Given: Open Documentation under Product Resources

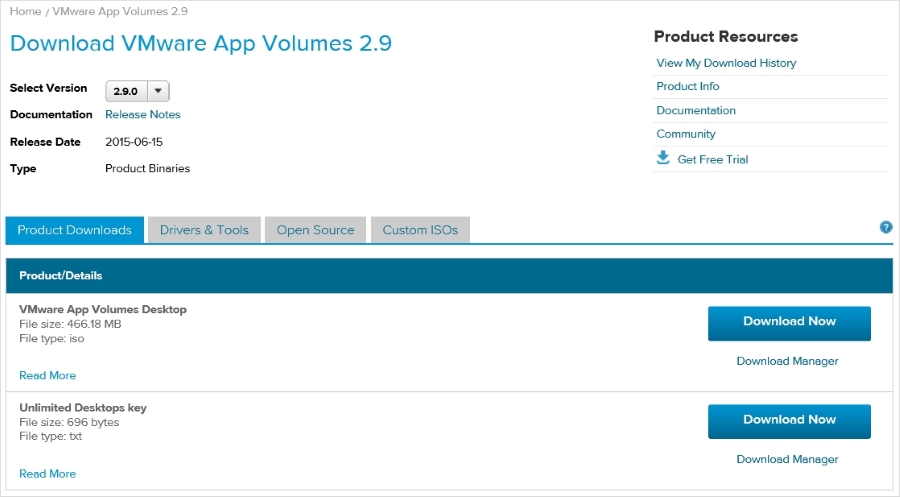Looking at the screenshot, I should point(696,110).
